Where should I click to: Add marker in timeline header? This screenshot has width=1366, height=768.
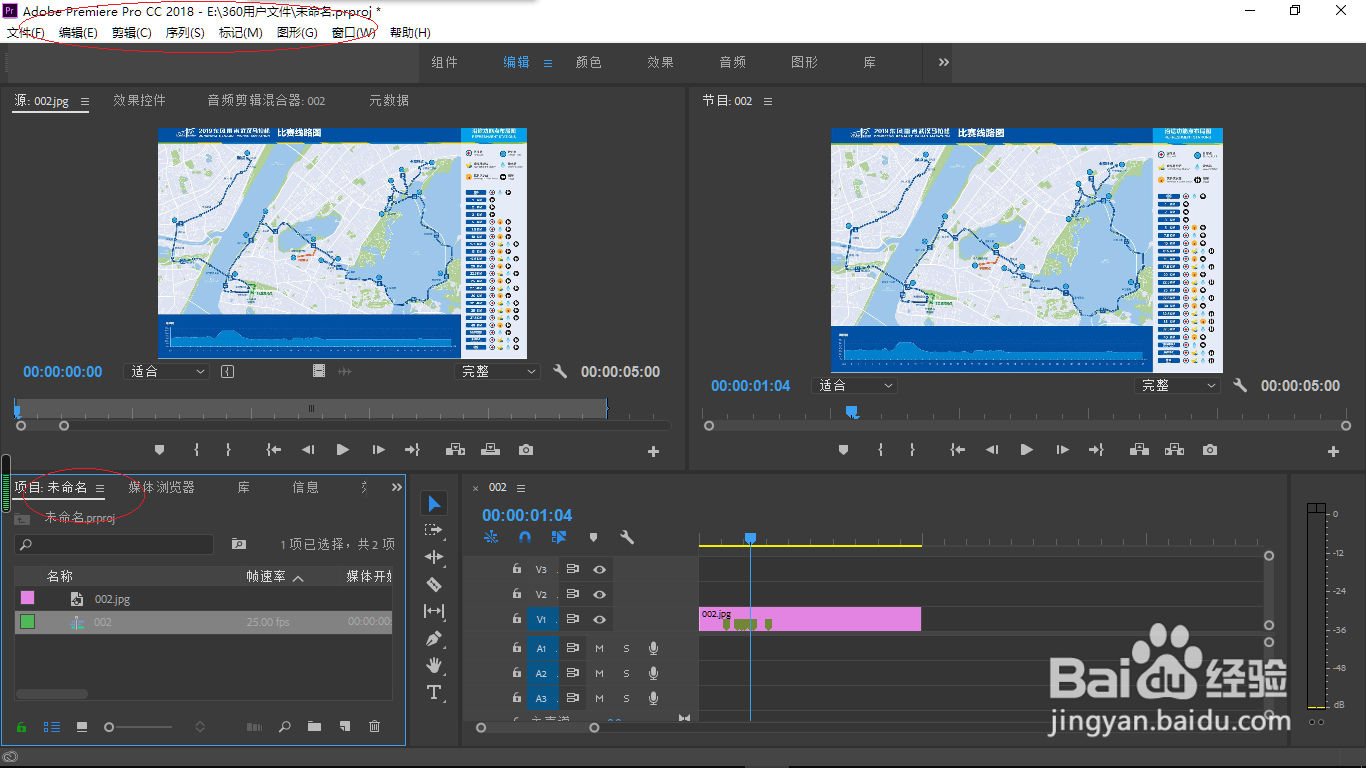(x=593, y=537)
